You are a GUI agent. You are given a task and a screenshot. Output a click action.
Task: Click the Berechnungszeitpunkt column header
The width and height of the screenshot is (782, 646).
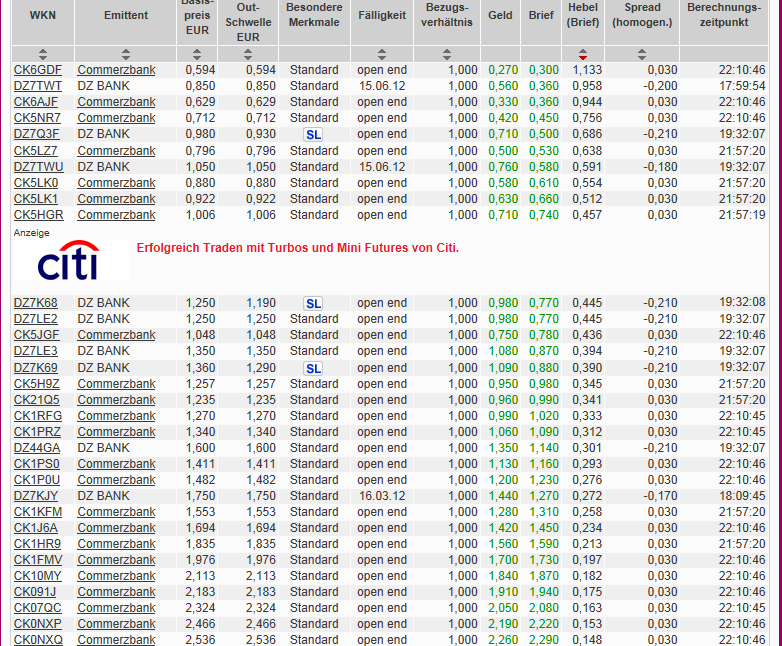[724, 15]
